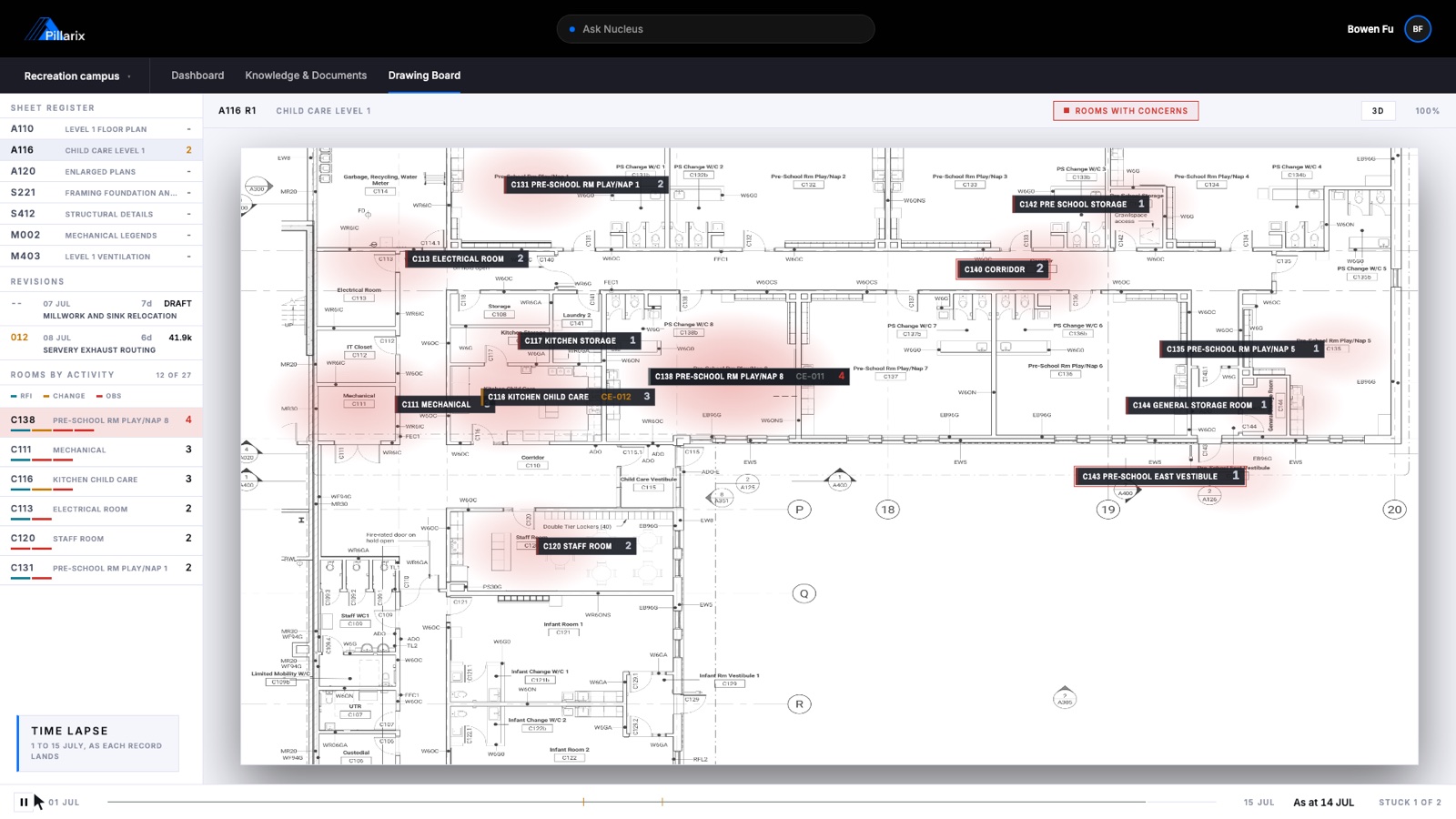
Task: Click the C140 Corridor map tag
Action: coord(1003,269)
